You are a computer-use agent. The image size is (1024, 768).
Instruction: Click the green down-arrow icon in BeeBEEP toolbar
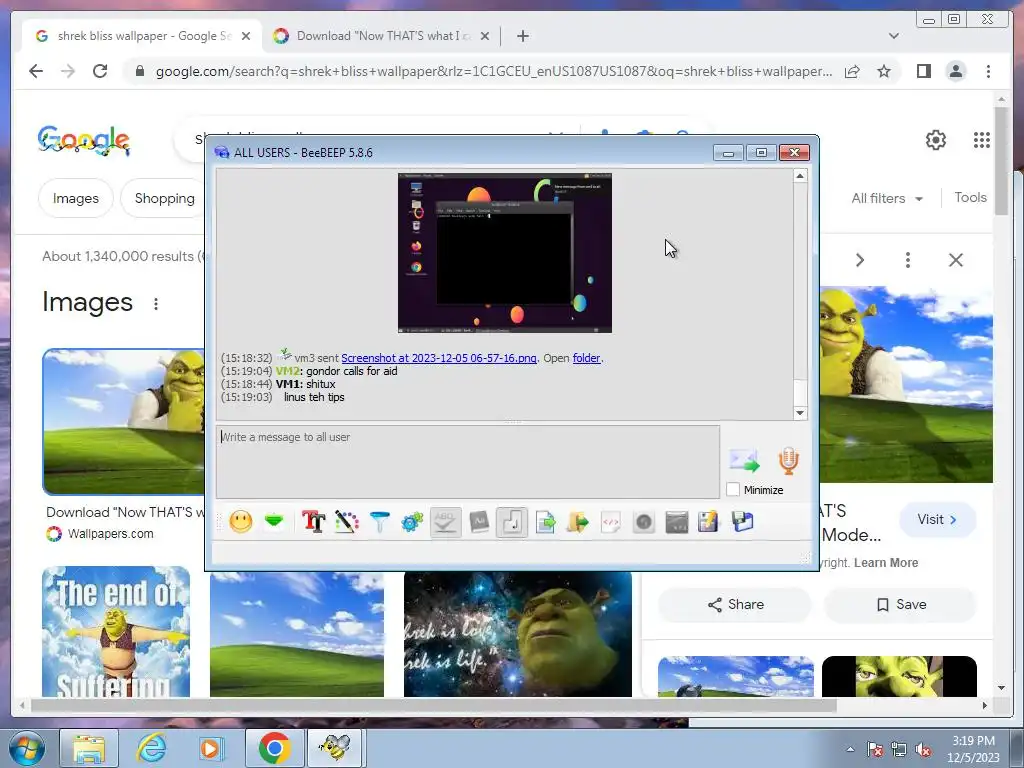[274, 521]
